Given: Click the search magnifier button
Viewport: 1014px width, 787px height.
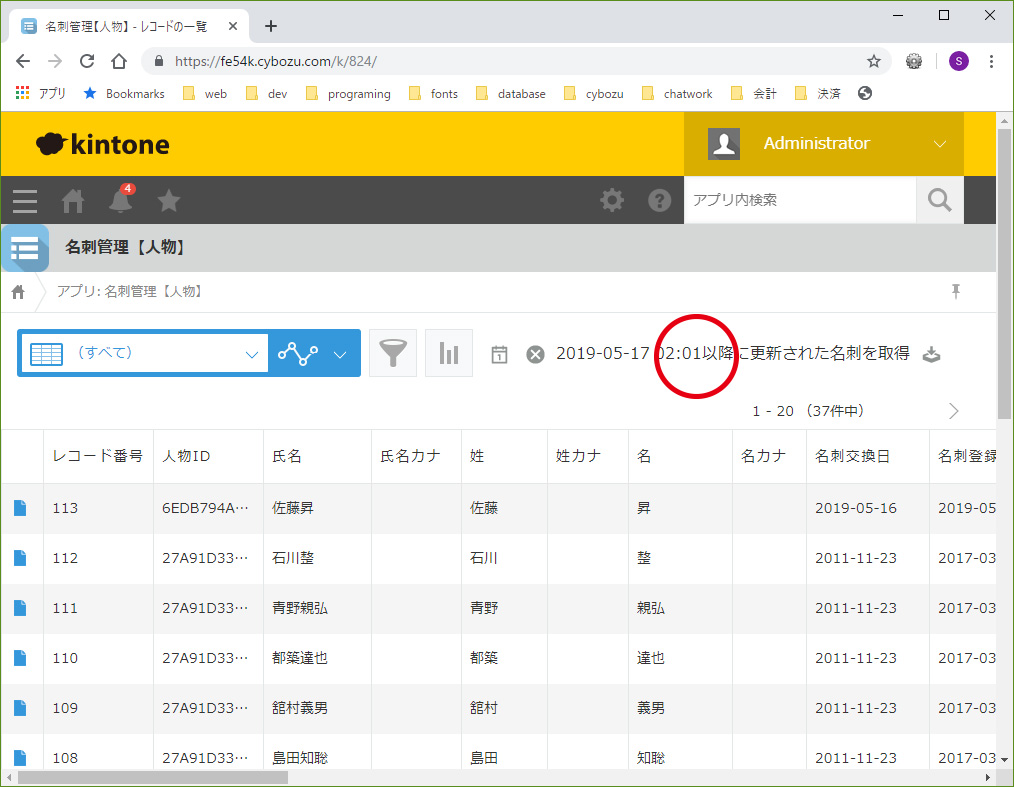Looking at the screenshot, I should [940, 200].
